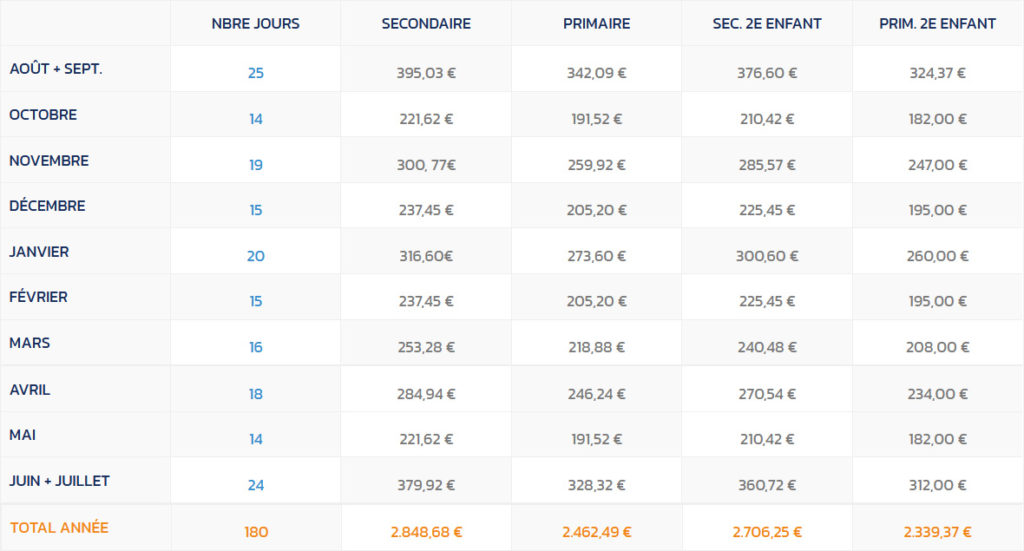Select the 395,03 € secondaire cell
The width and height of the screenshot is (1024, 551).
(x=426, y=73)
